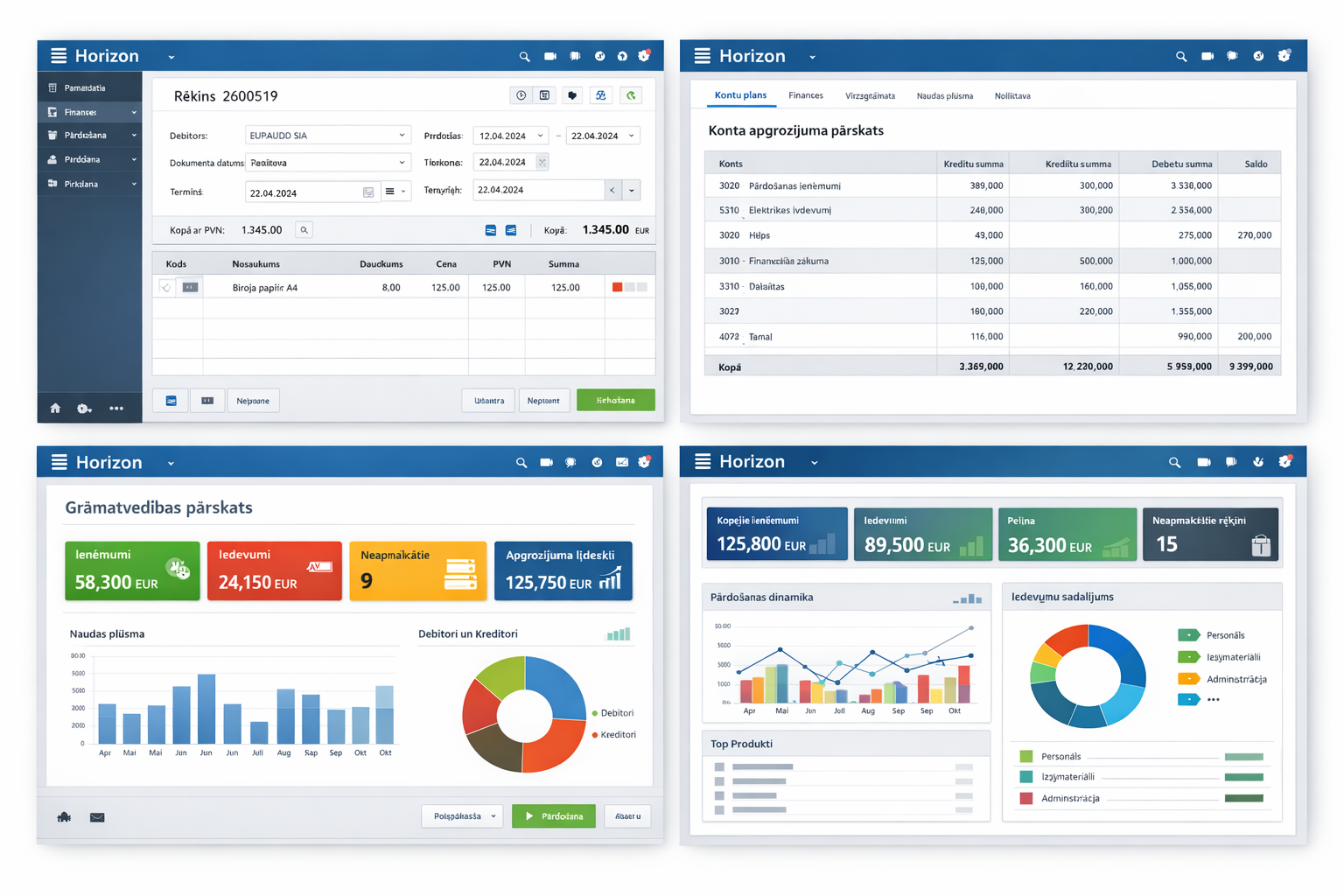Open the dropdown left of green Pārdošana button

[463, 816]
